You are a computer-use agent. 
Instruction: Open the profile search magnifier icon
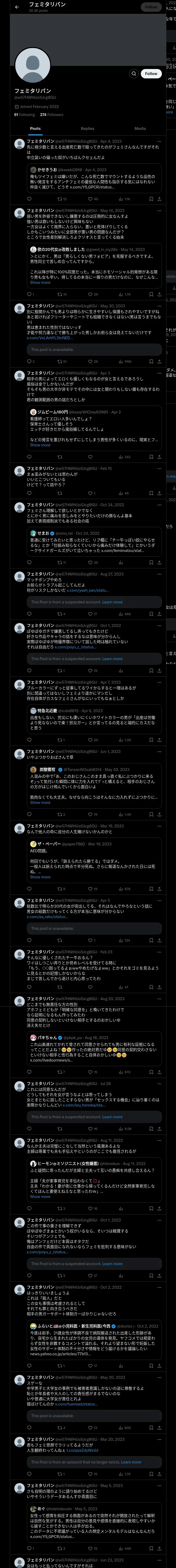pos(133,74)
